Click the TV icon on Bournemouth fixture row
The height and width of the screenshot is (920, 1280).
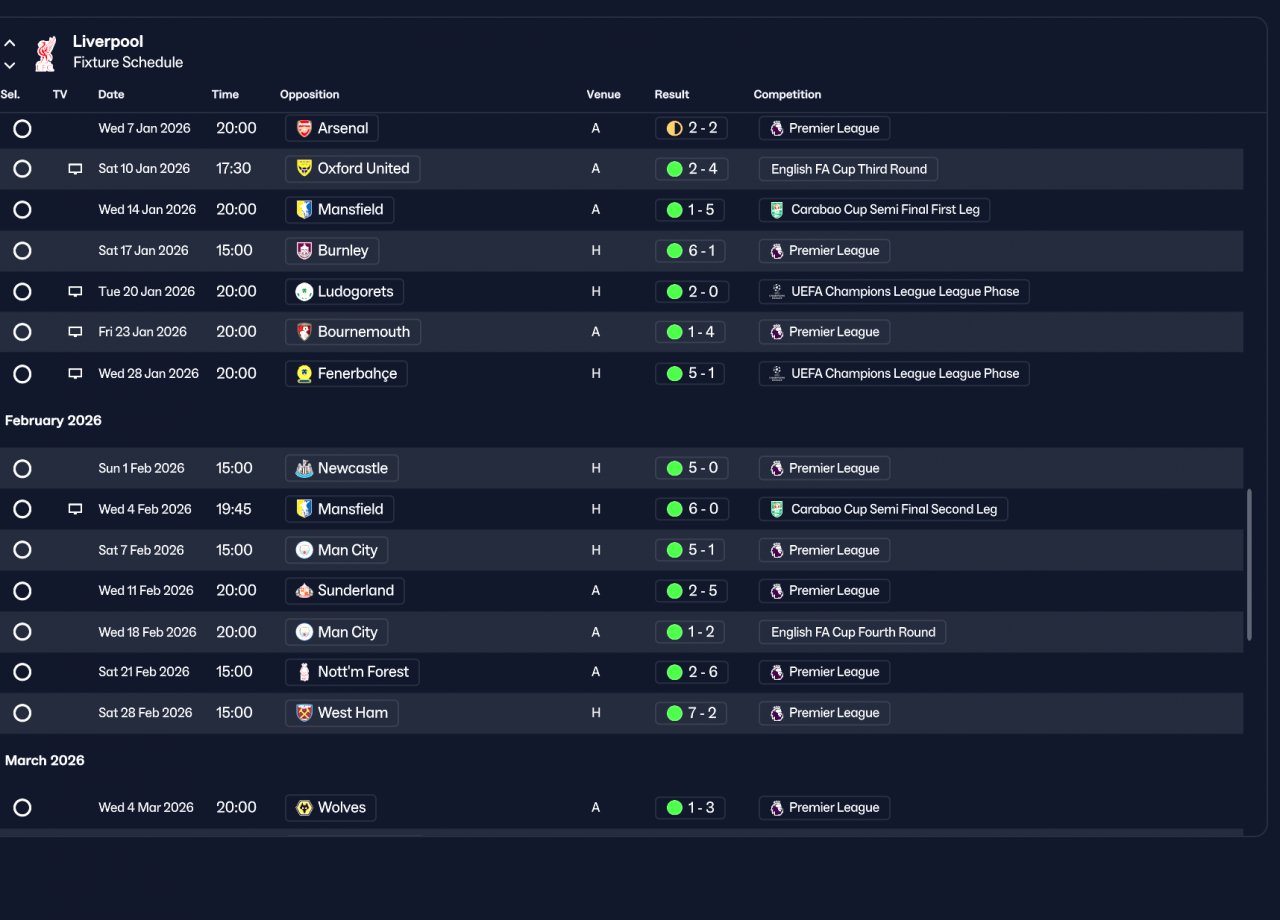pos(75,332)
